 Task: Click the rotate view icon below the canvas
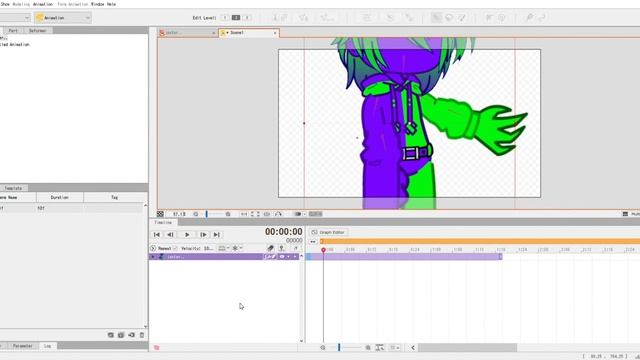tap(278, 214)
